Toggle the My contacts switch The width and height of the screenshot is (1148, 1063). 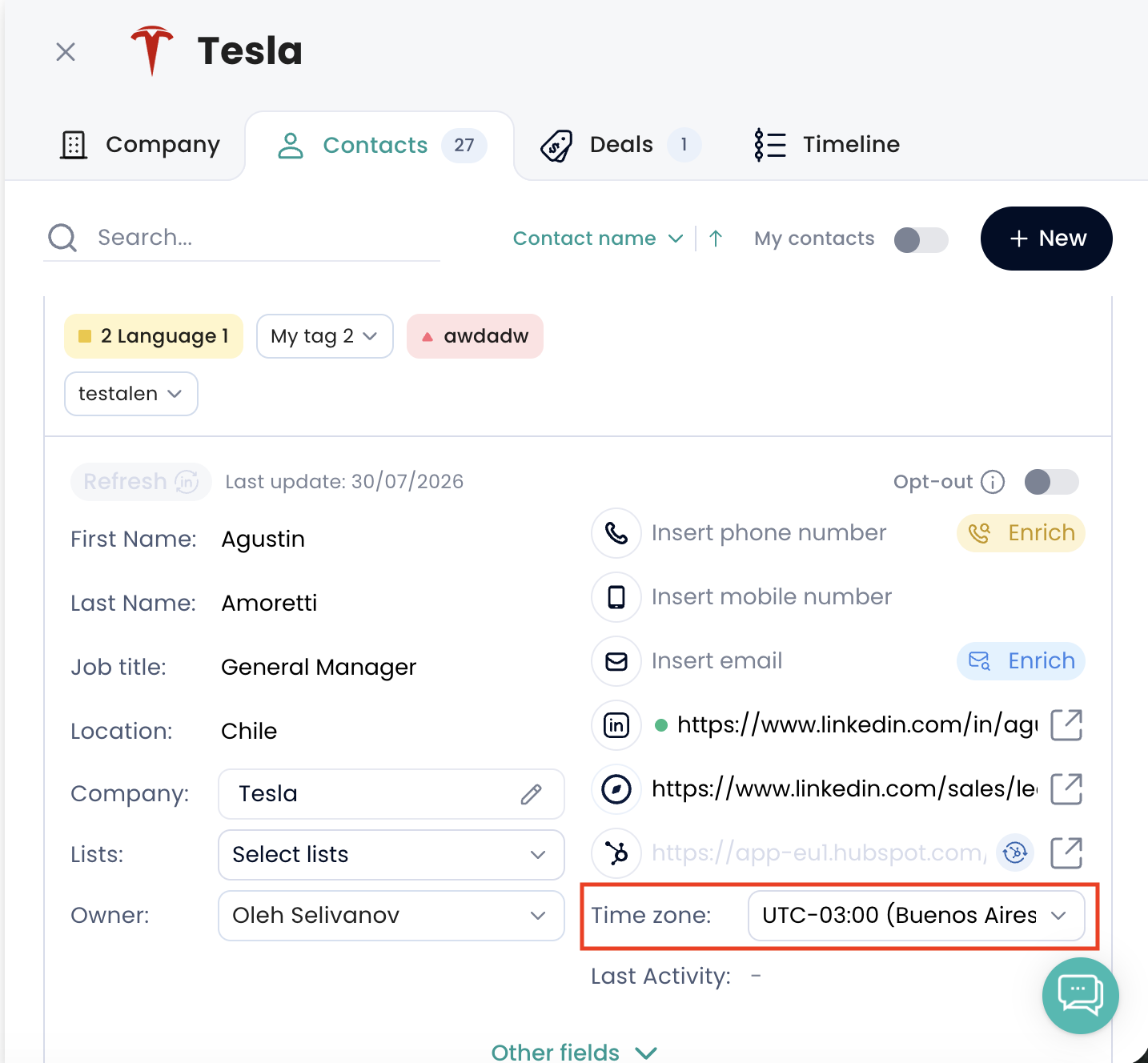[921, 239]
